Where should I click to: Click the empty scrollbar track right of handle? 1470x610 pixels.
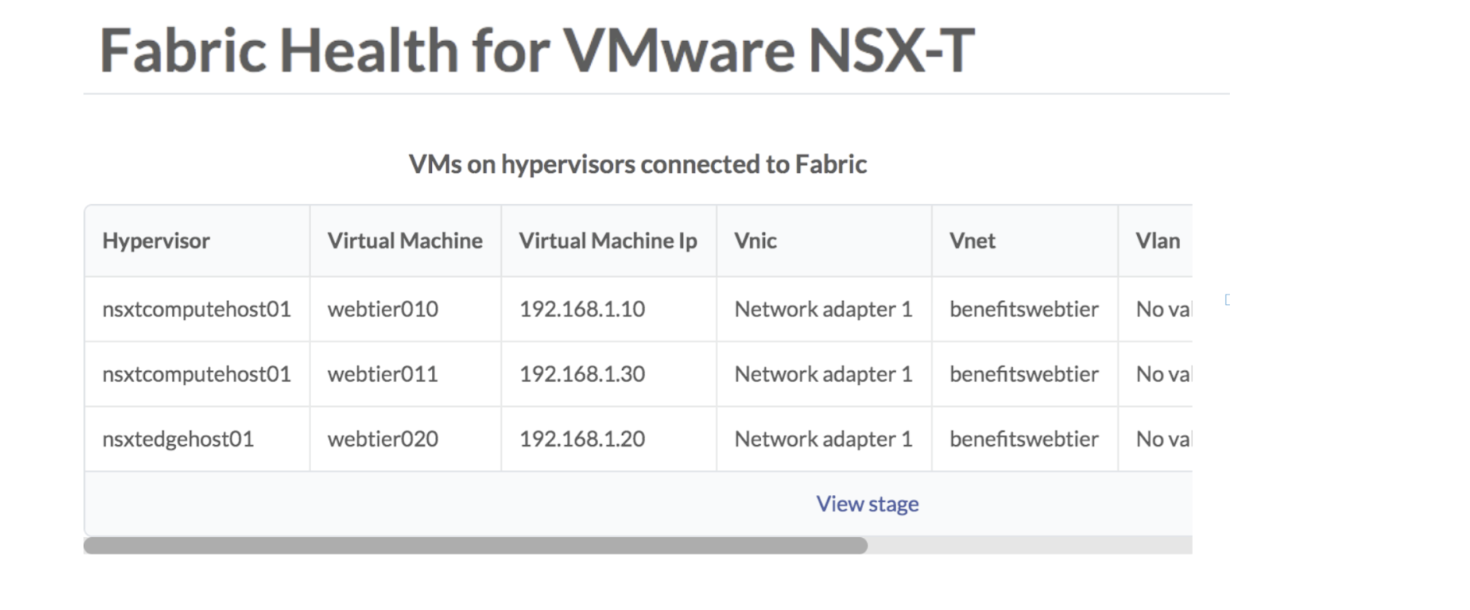coord(1030,546)
